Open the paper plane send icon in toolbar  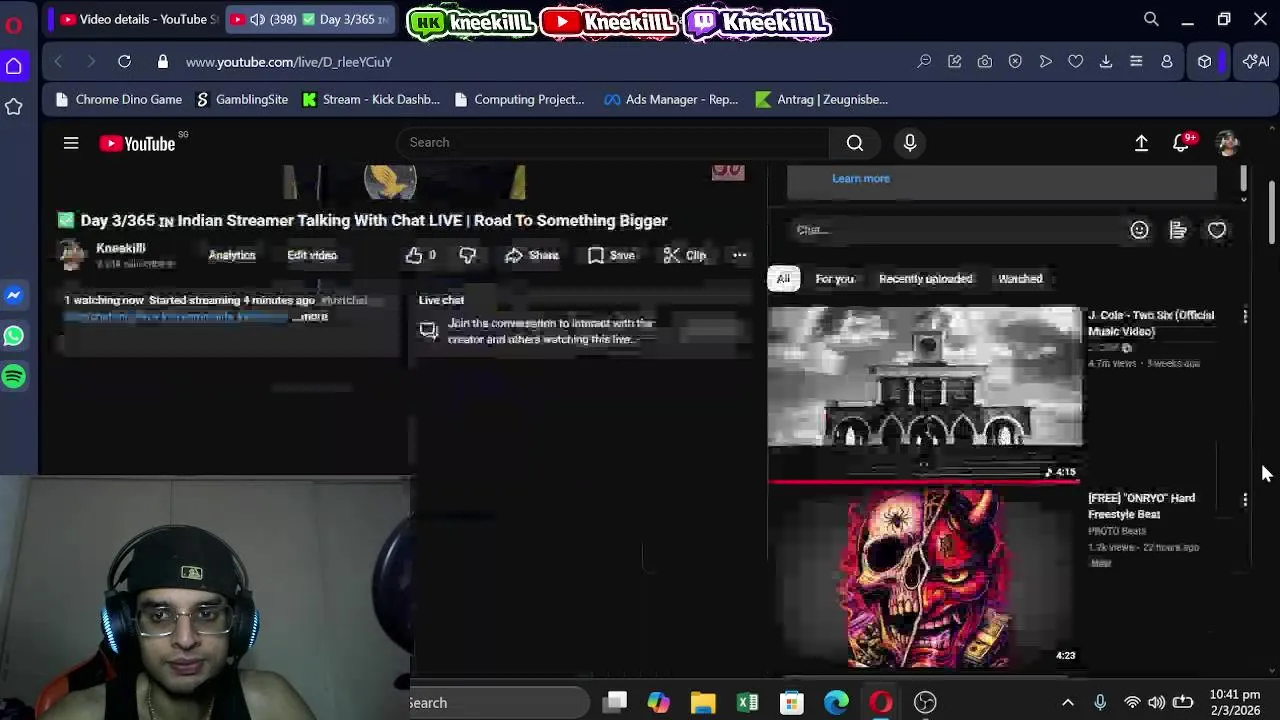(1045, 62)
